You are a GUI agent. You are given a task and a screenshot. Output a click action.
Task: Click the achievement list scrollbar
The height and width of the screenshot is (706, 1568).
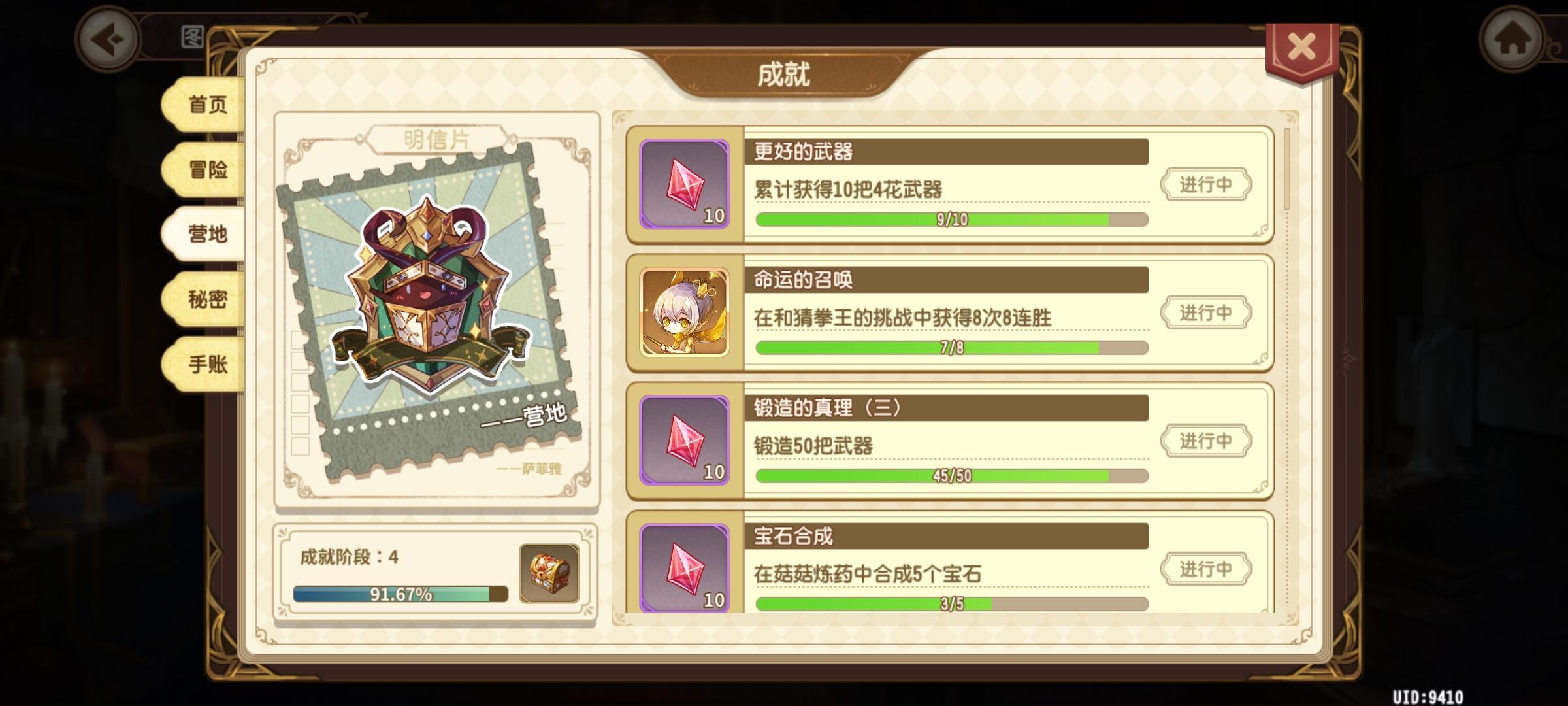[1287, 169]
